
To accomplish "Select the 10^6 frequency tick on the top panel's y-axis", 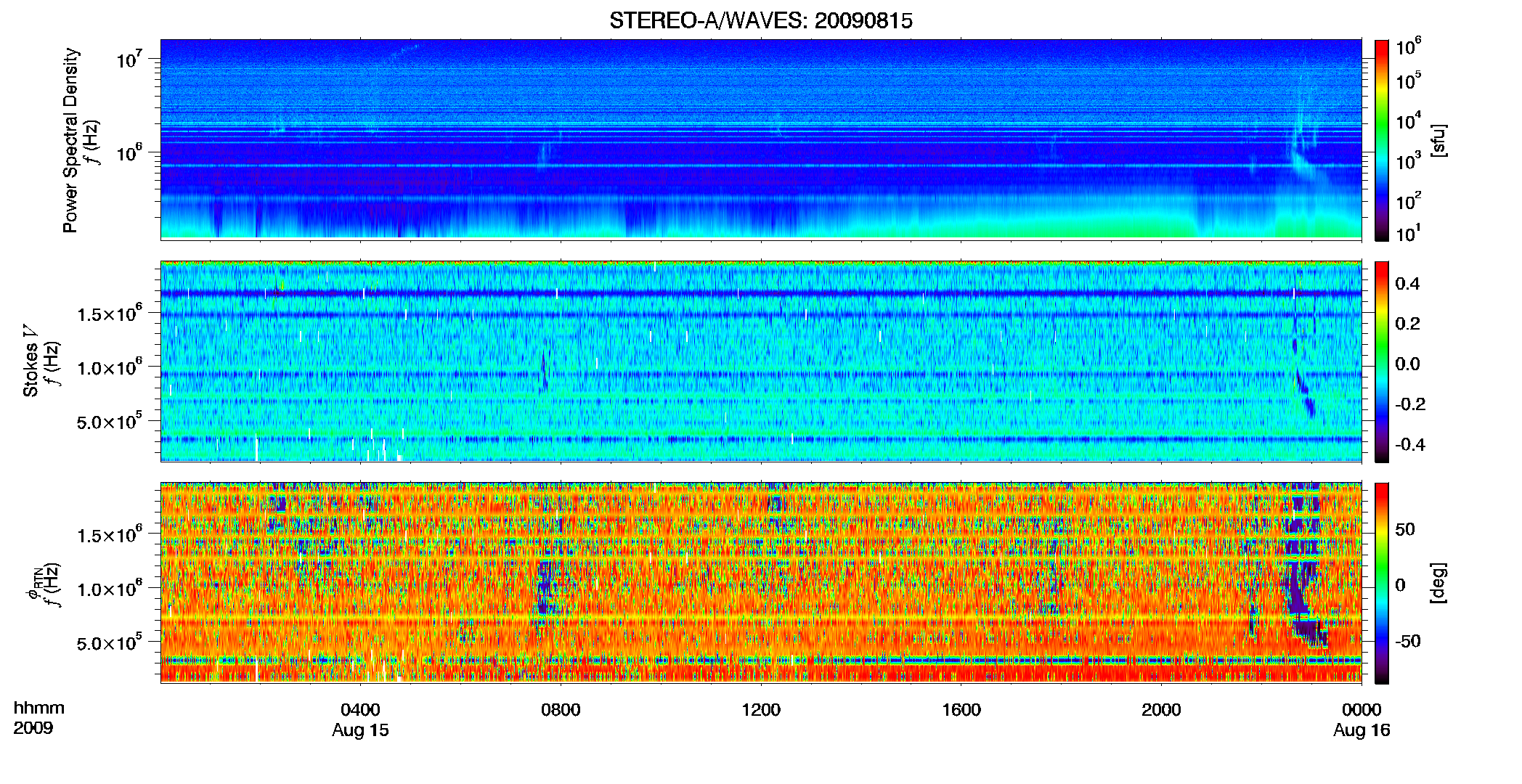I will pos(128,153).
